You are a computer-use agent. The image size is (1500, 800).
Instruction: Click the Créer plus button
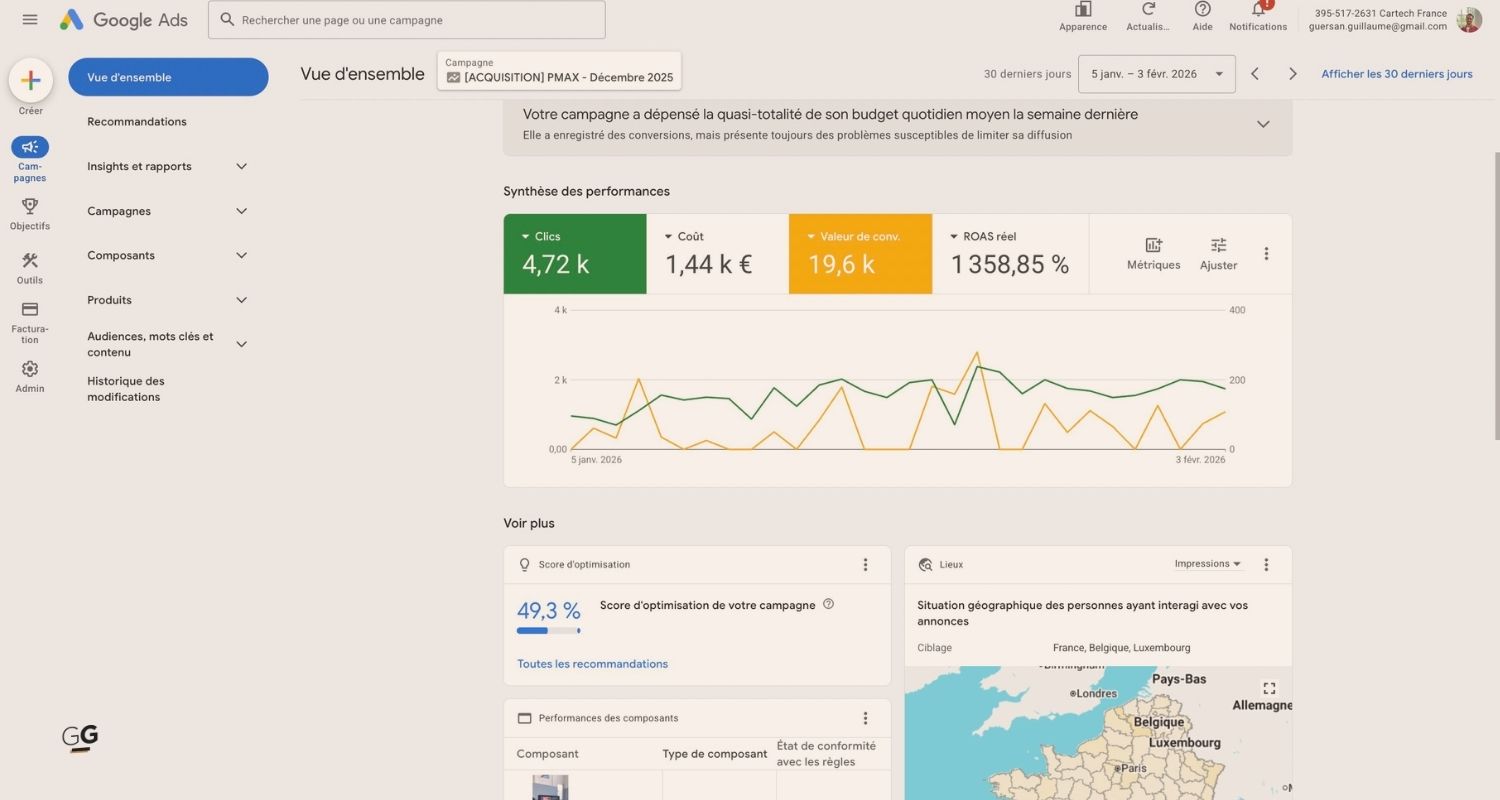click(30, 79)
